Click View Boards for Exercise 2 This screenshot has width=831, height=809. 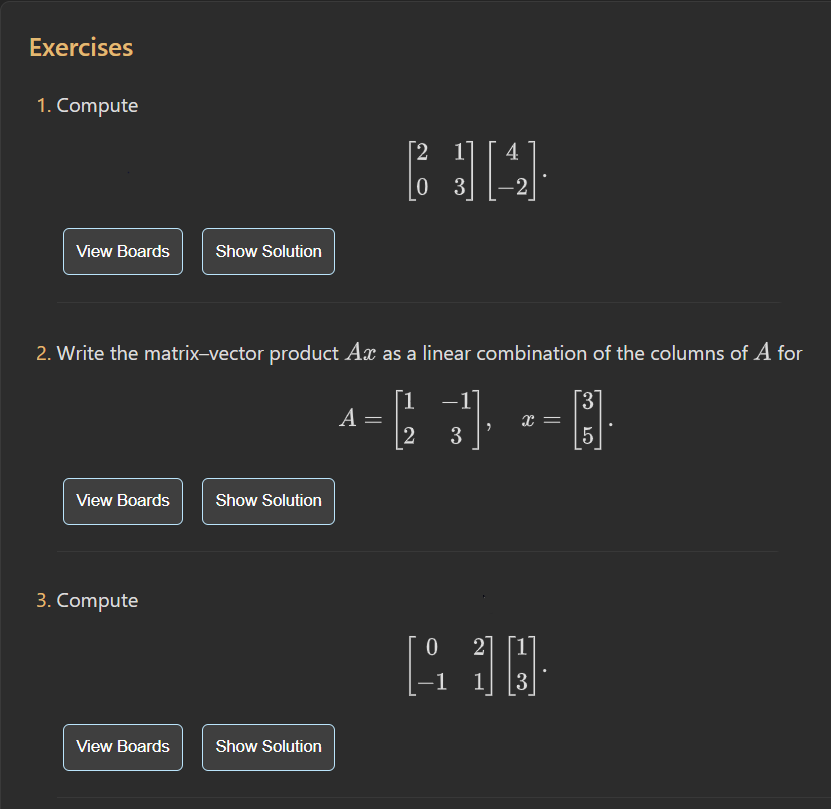click(x=122, y=501)
